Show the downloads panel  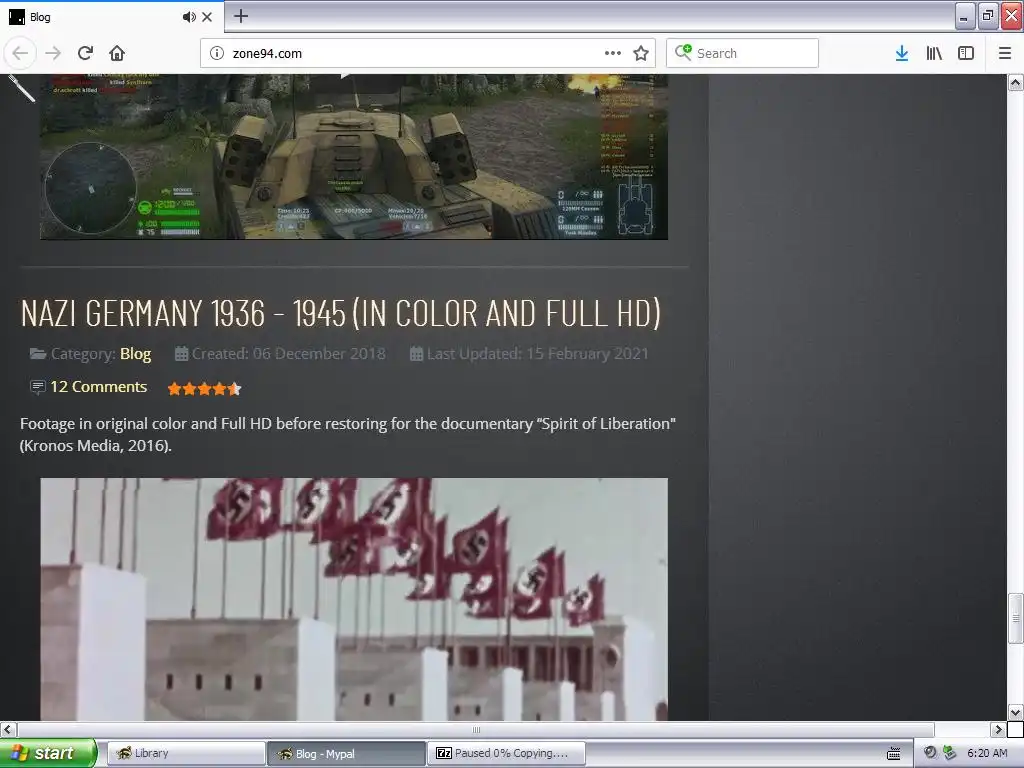coord(902,53)
